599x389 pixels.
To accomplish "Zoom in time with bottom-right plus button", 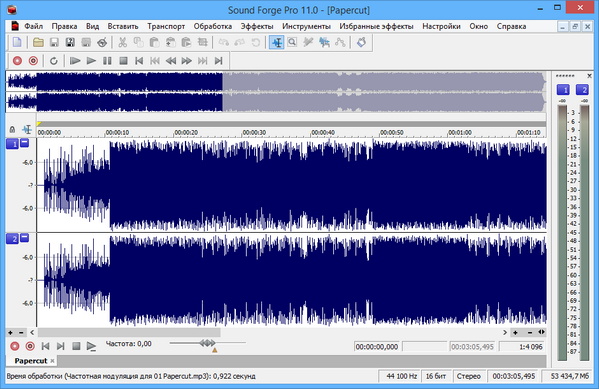I will click(x=515, y=332).
